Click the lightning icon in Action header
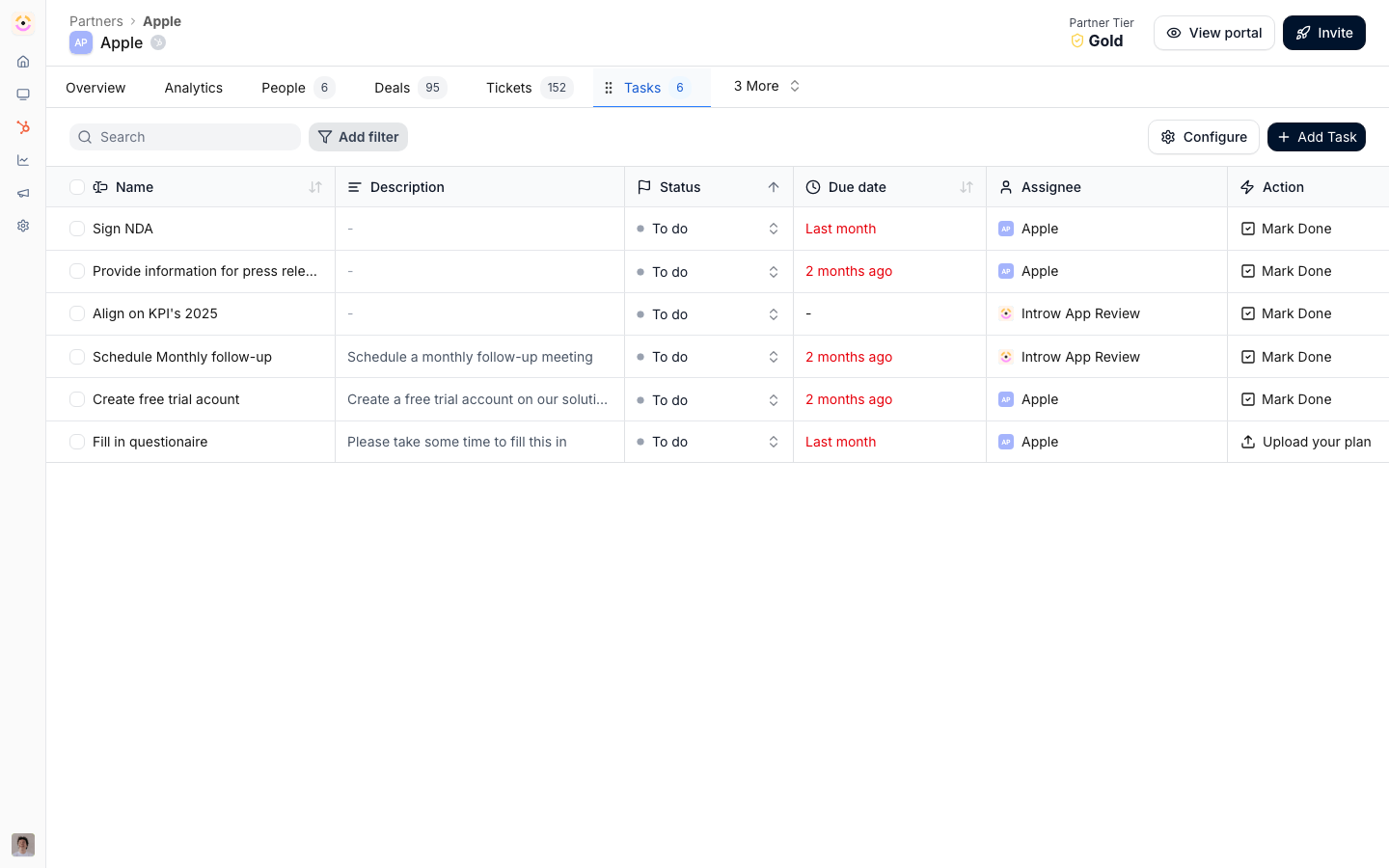The height and width of the screenshot is (868, 1389). pyautogui.click(x=1247, y=187)
